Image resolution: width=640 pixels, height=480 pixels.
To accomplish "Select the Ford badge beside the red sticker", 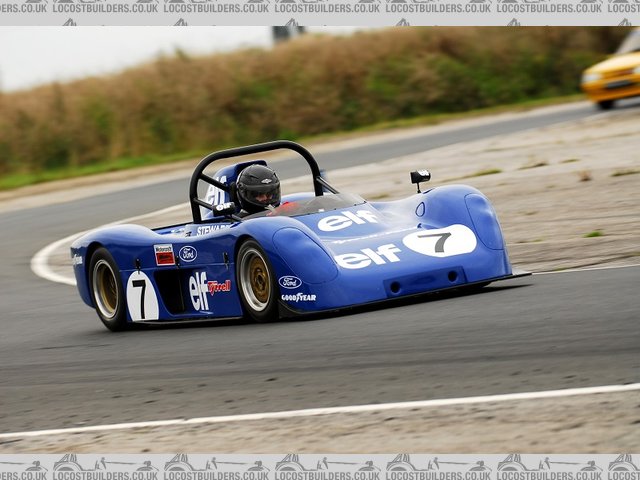I will [x=188, y=254].
